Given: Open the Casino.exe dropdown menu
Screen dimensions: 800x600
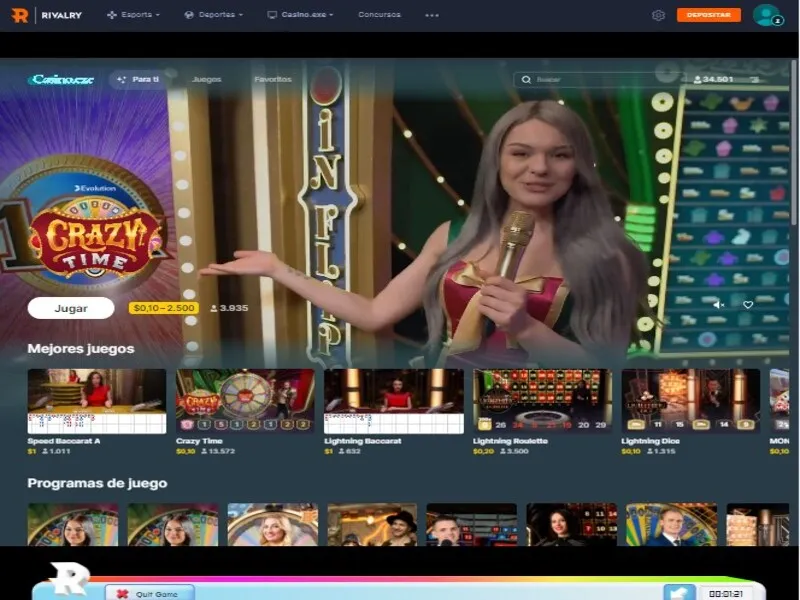Looking at the screenshot, I should click(x=301, y=15).
